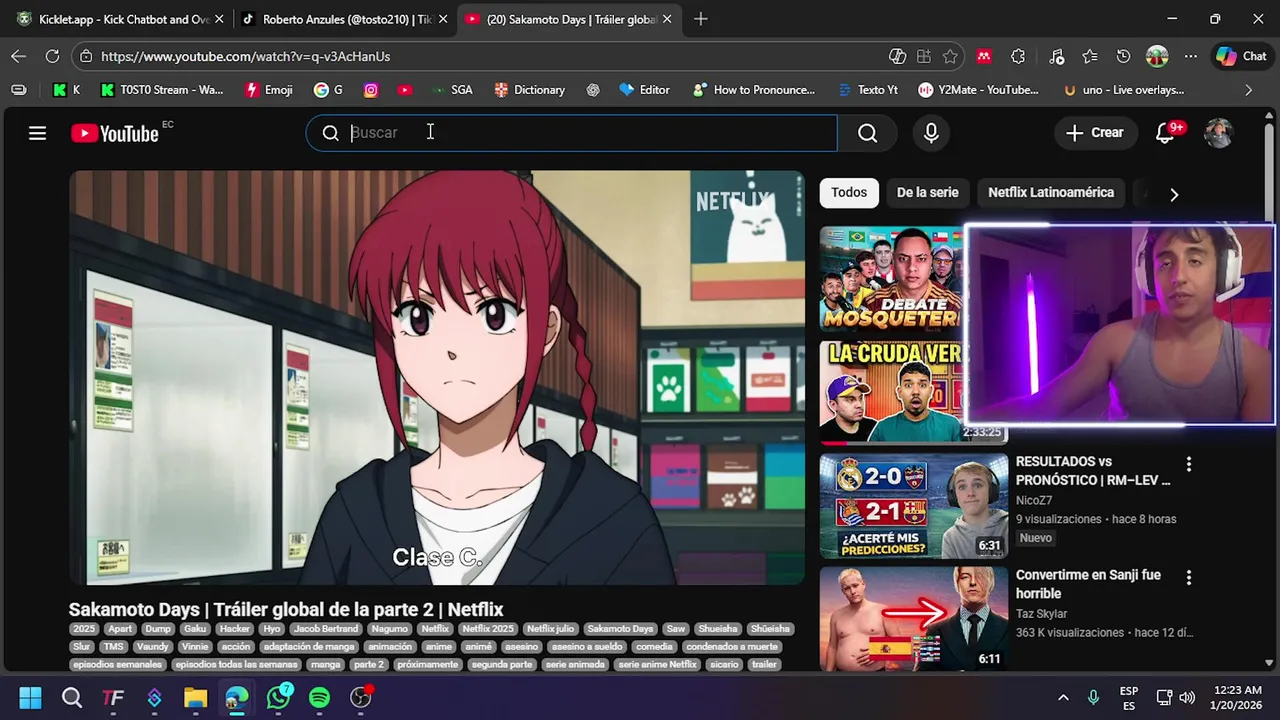
Task: Click the browser address bar URL
Action: pyautogui.click(x=245, y=57)
